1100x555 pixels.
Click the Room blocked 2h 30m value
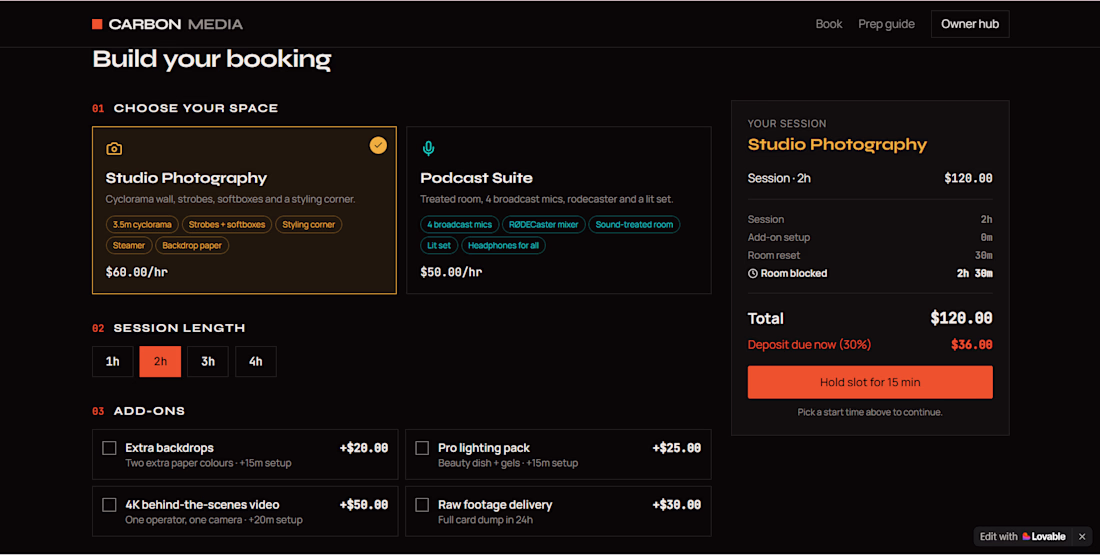[974, 274]
